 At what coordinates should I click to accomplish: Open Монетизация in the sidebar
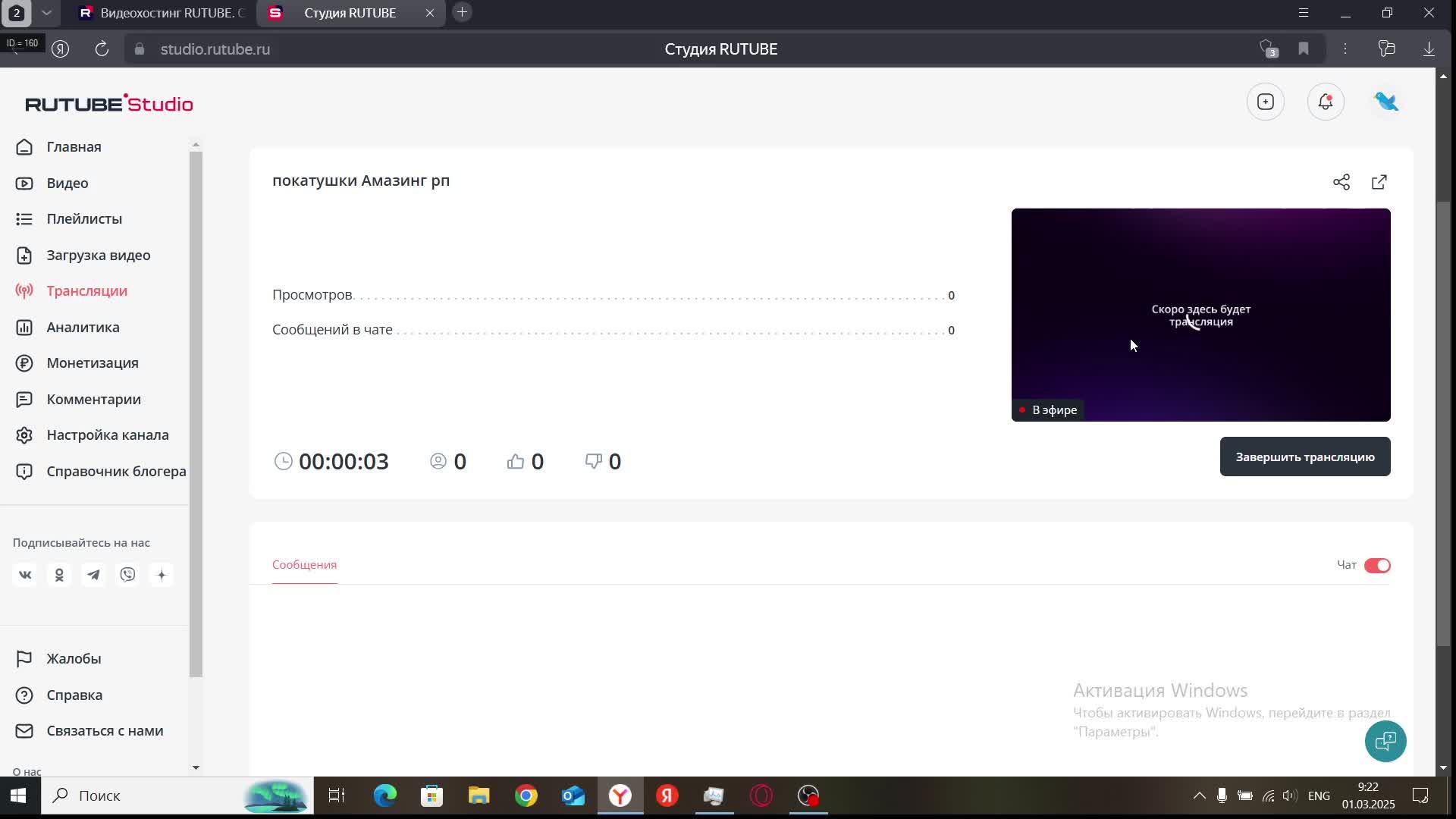click(92, 363)
